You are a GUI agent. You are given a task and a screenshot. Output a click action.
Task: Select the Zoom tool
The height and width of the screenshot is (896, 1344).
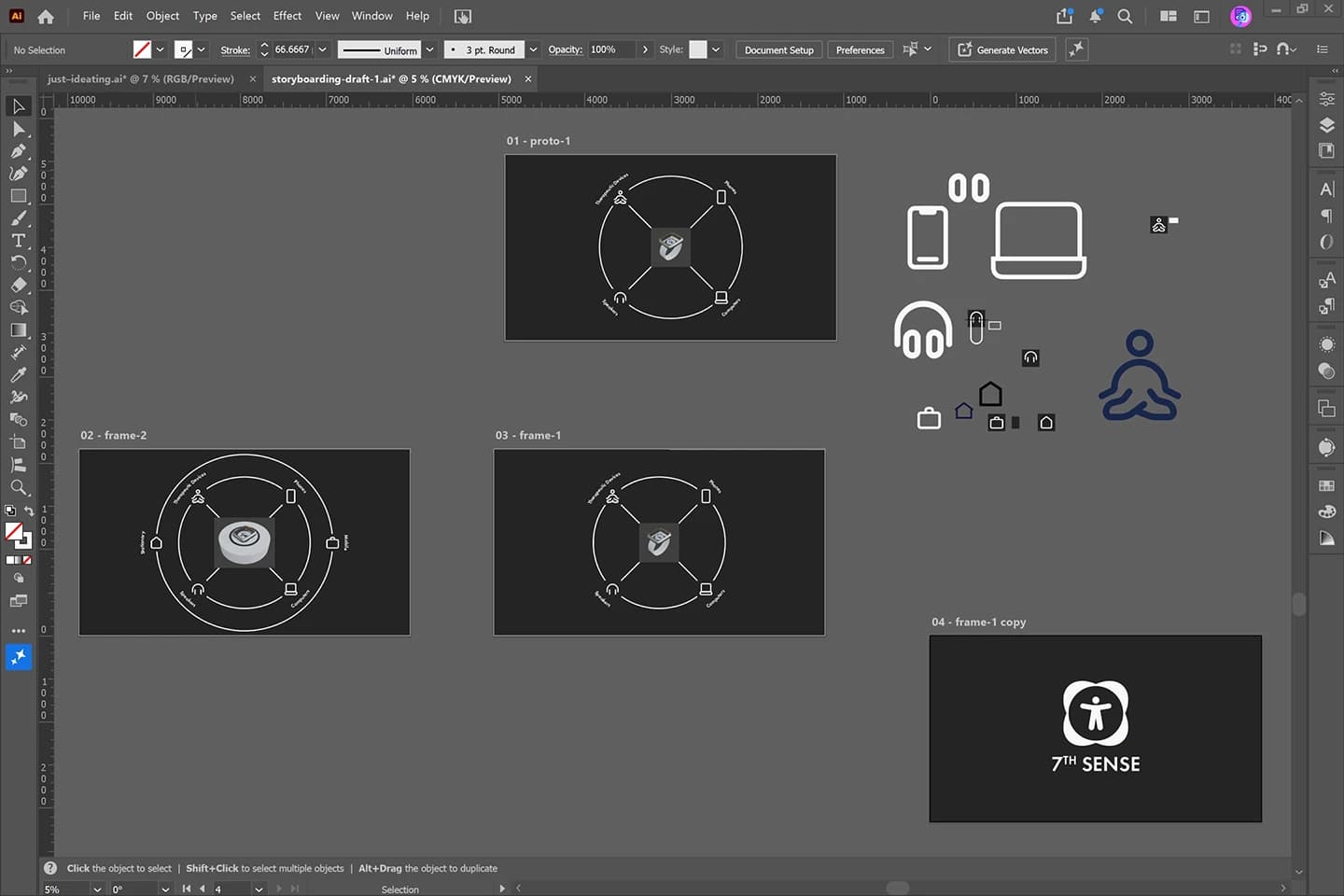[19, 487]
